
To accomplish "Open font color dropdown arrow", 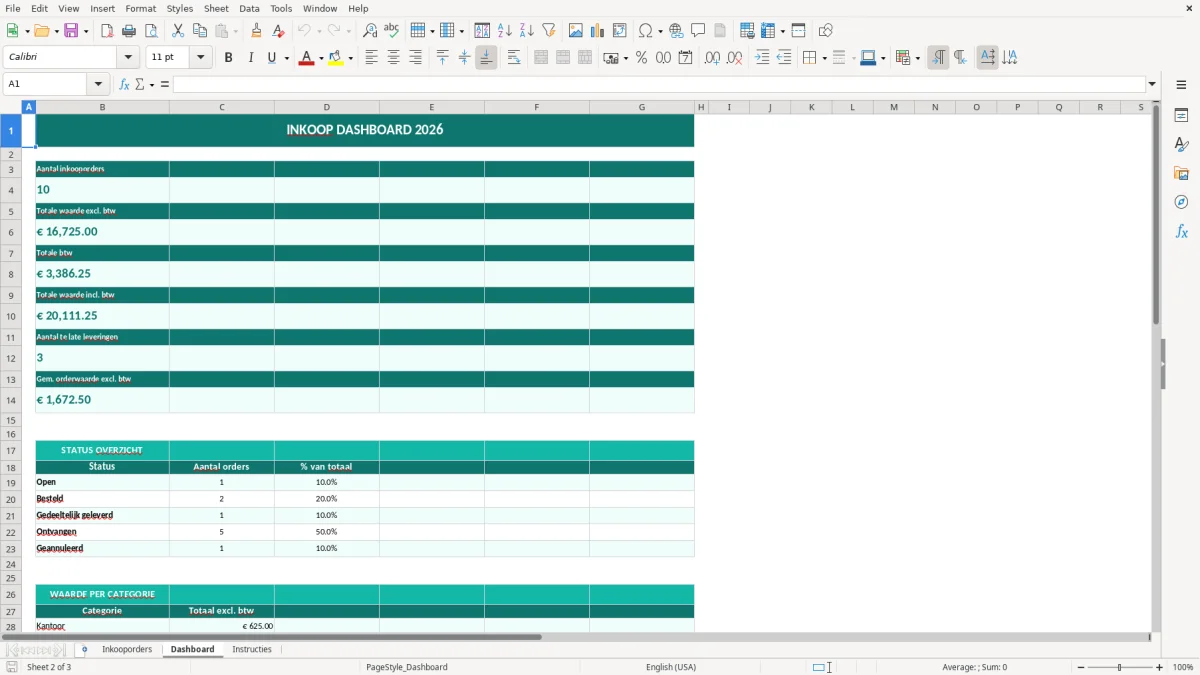I will pyautogui.click(x=320, y=58).
